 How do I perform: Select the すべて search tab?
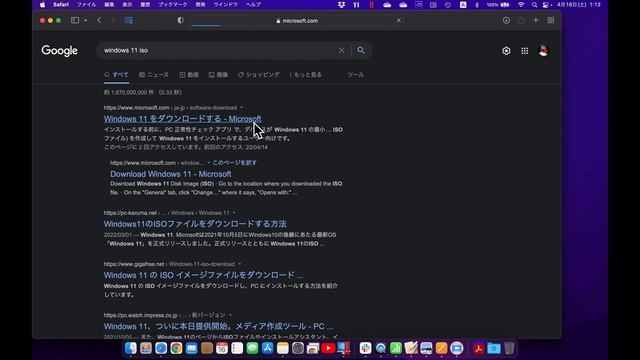[116, 75]
